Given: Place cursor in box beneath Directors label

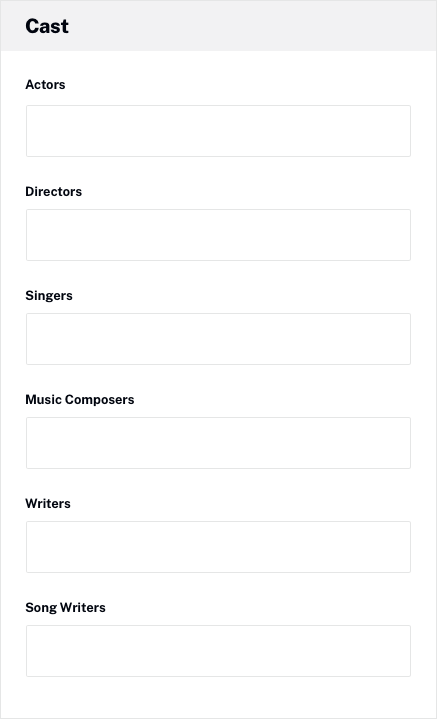Looking at the screenshot, I should (218, 235).
